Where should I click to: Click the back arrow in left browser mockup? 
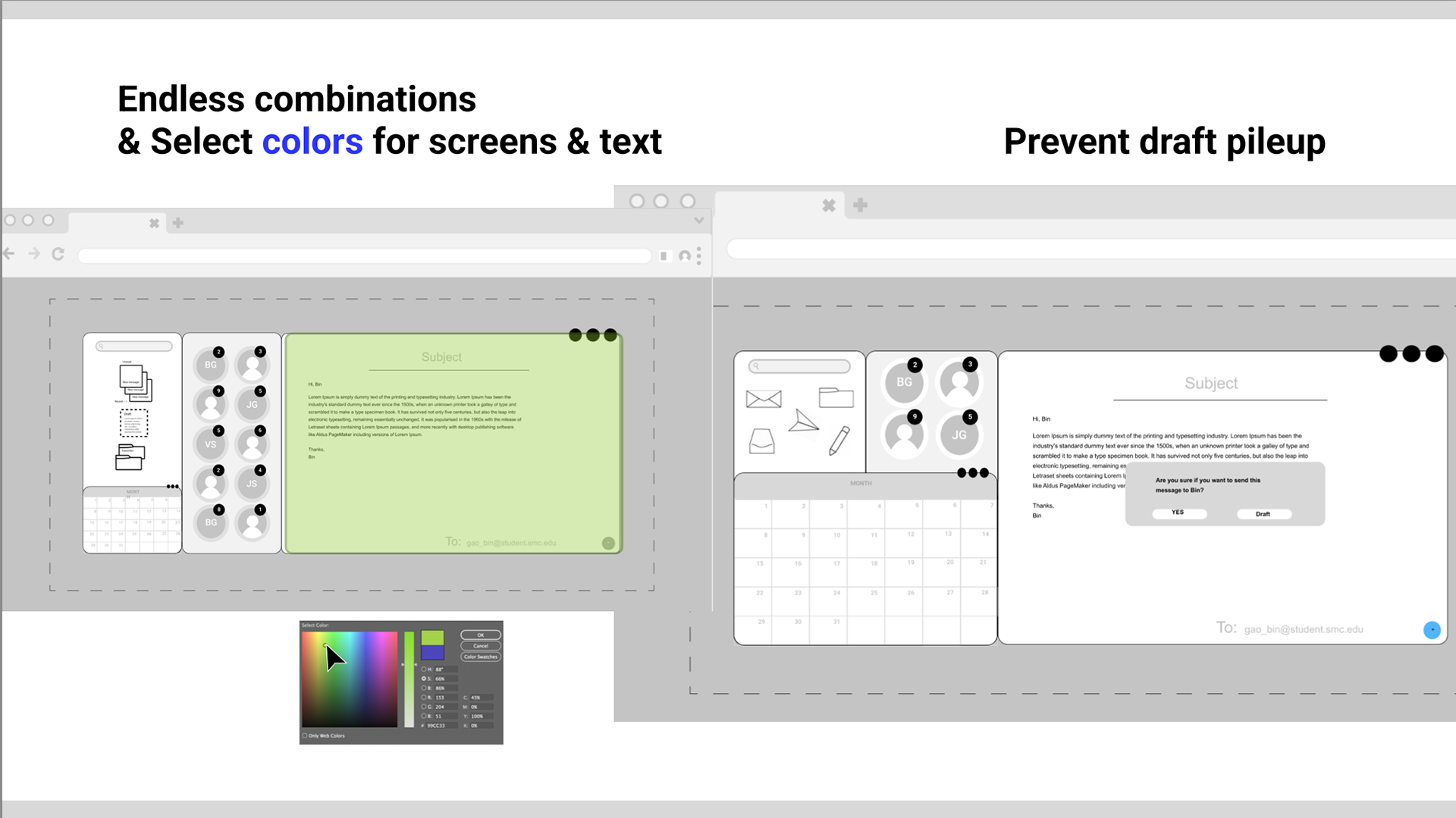[9, 254]
